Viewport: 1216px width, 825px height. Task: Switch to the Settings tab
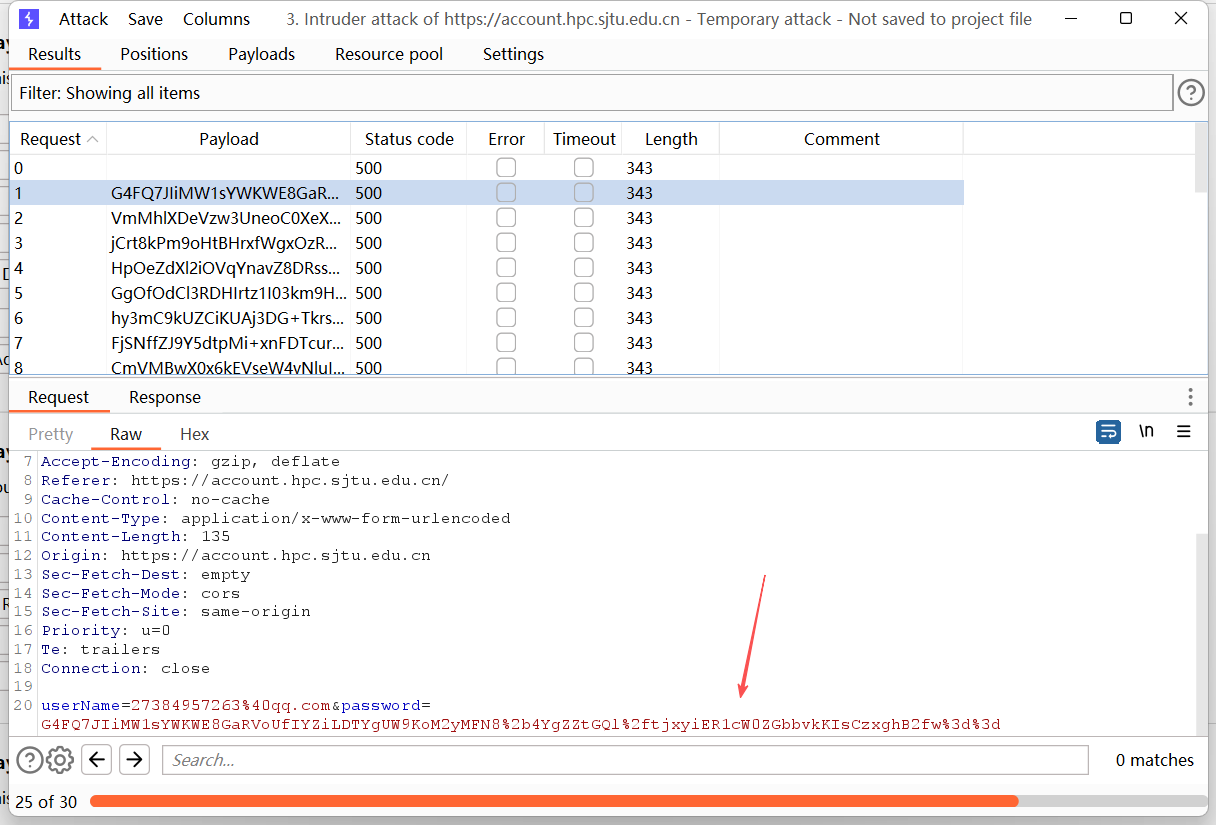tap(513, 54)
